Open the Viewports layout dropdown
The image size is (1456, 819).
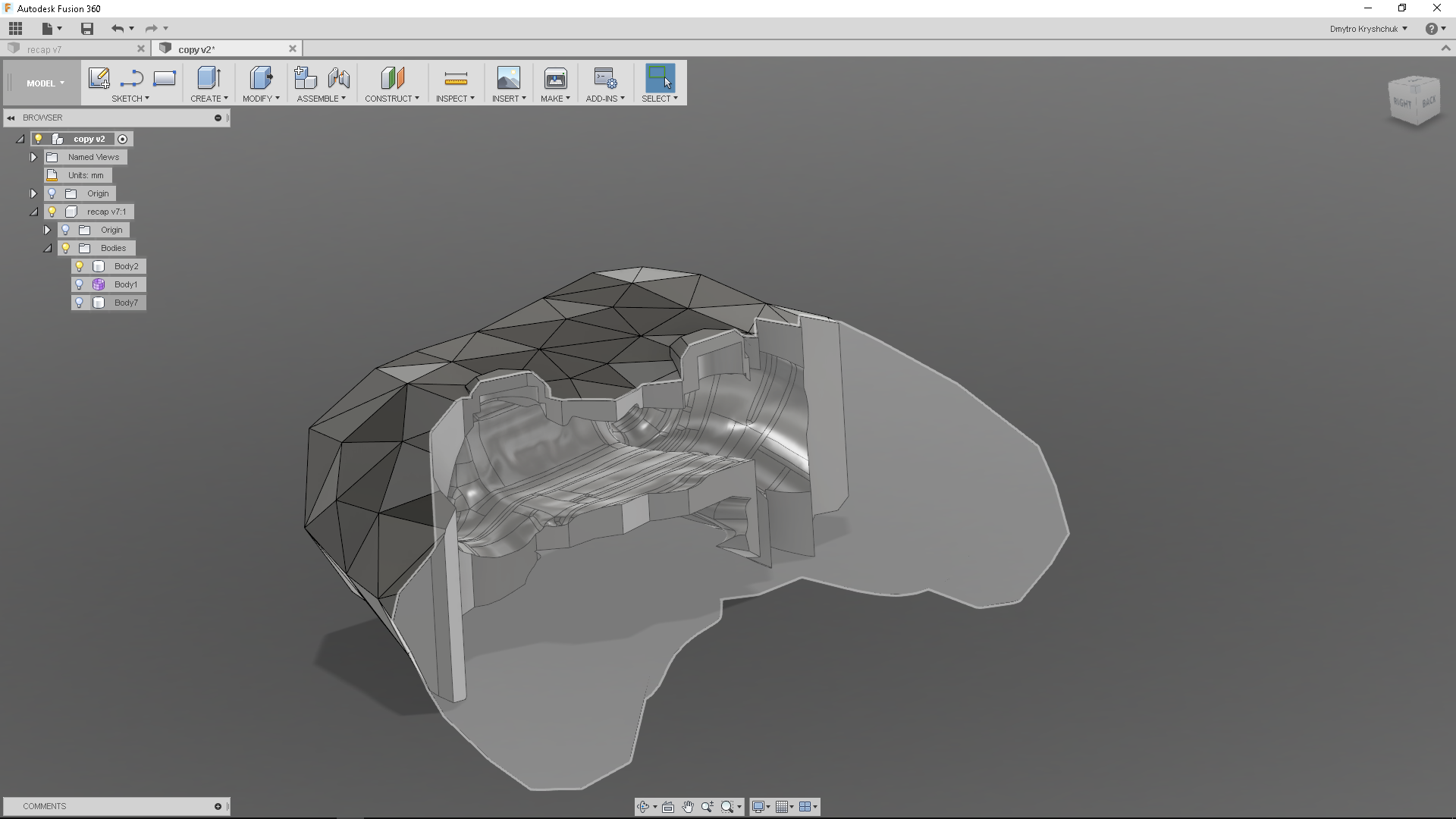tap(808, 807)
